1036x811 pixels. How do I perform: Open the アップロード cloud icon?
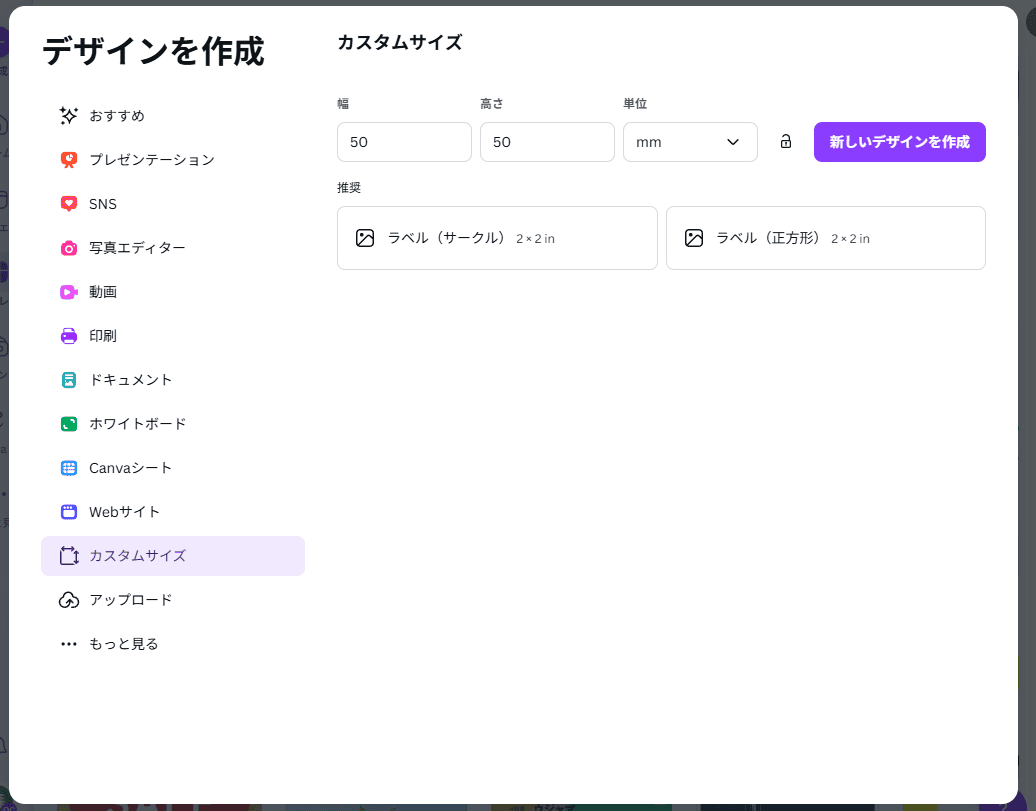[68, 599]
